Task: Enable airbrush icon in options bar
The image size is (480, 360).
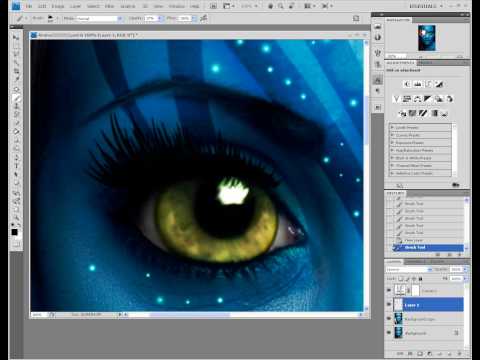Action: (203, 18)
